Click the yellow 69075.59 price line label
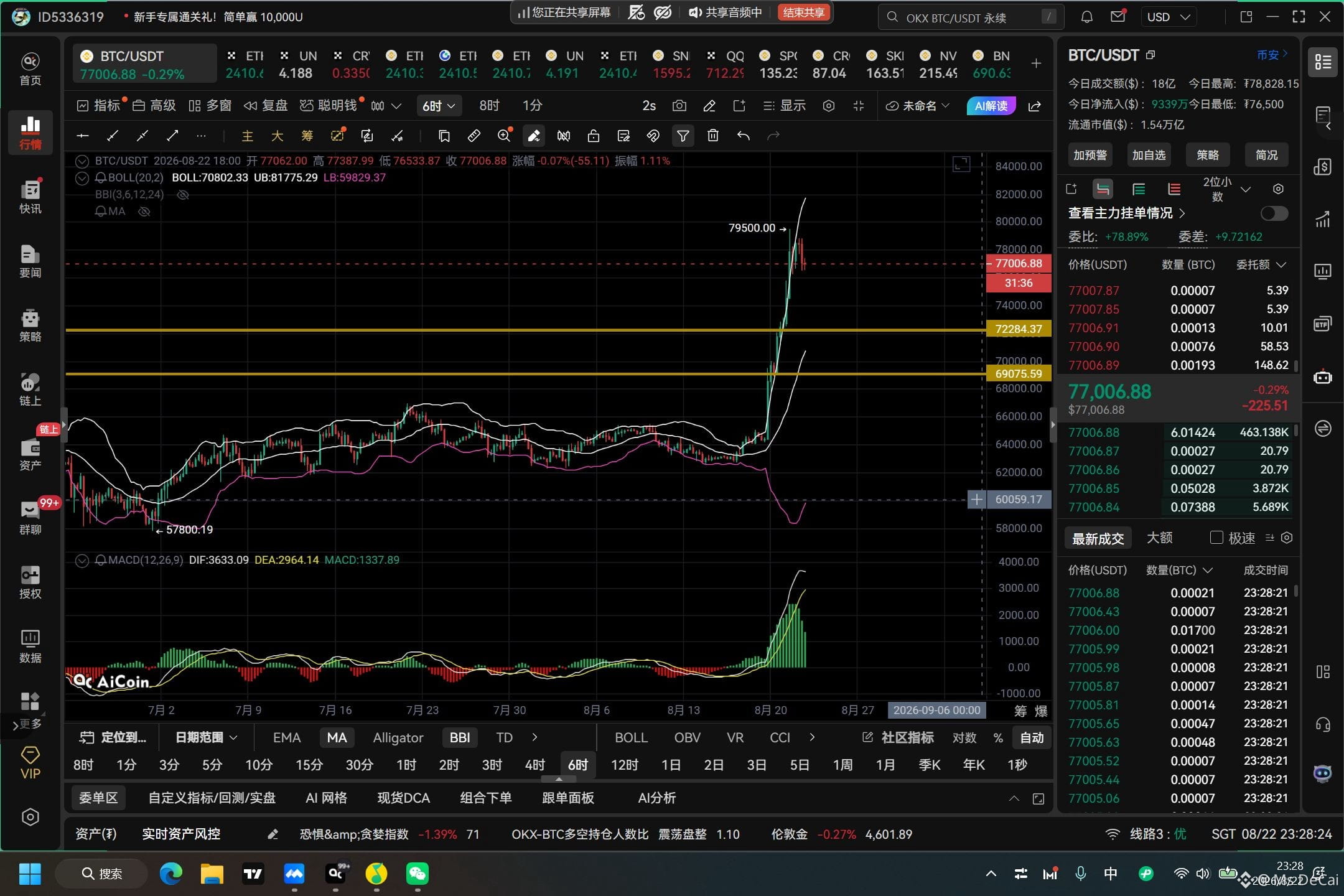The width and height of the screenshot is (1344, 896). (x=1019, y=373)
